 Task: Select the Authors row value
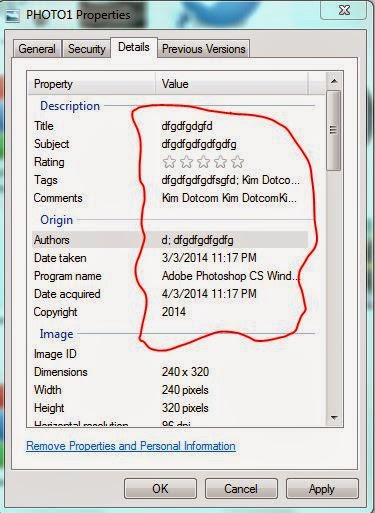(197, 240)
